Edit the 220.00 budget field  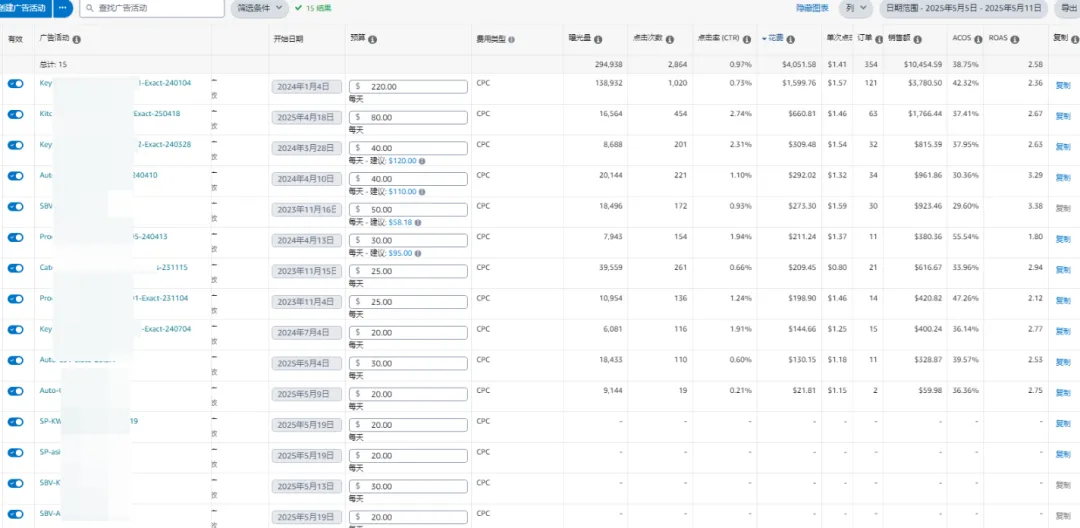pos(408,87)
